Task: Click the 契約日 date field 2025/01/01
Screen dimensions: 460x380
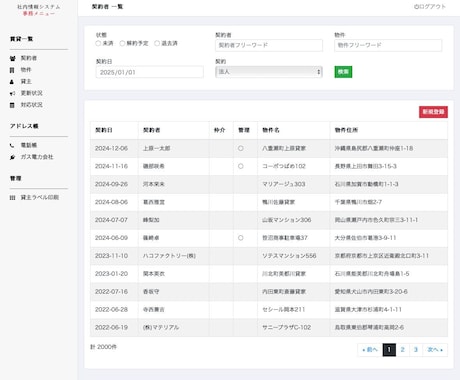Action: point(149,72)
